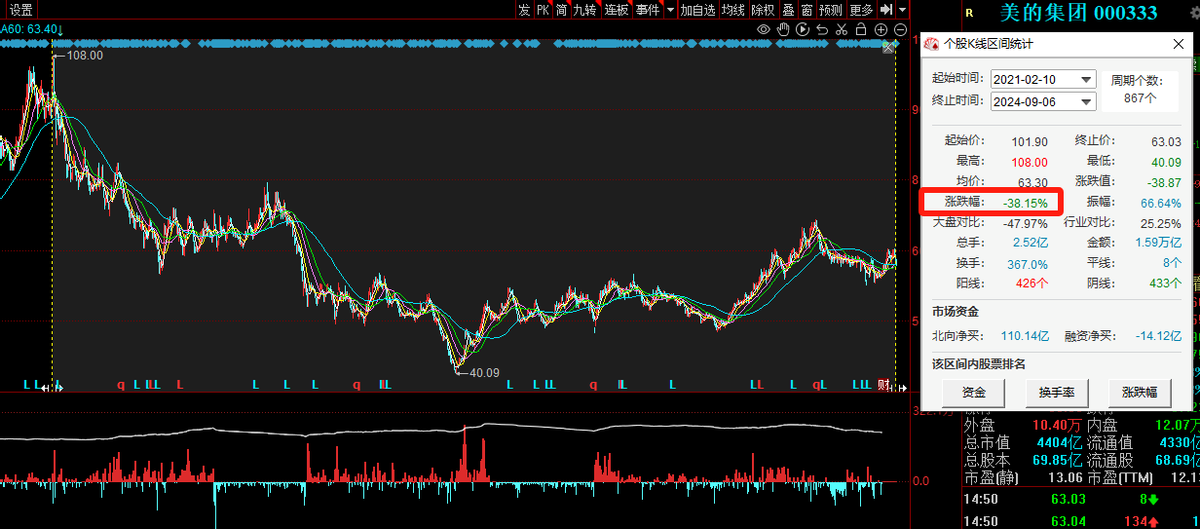1200x529 pixels.
Task: Open the 起始时间 start date dropdown
Action: click(1086, 79)
